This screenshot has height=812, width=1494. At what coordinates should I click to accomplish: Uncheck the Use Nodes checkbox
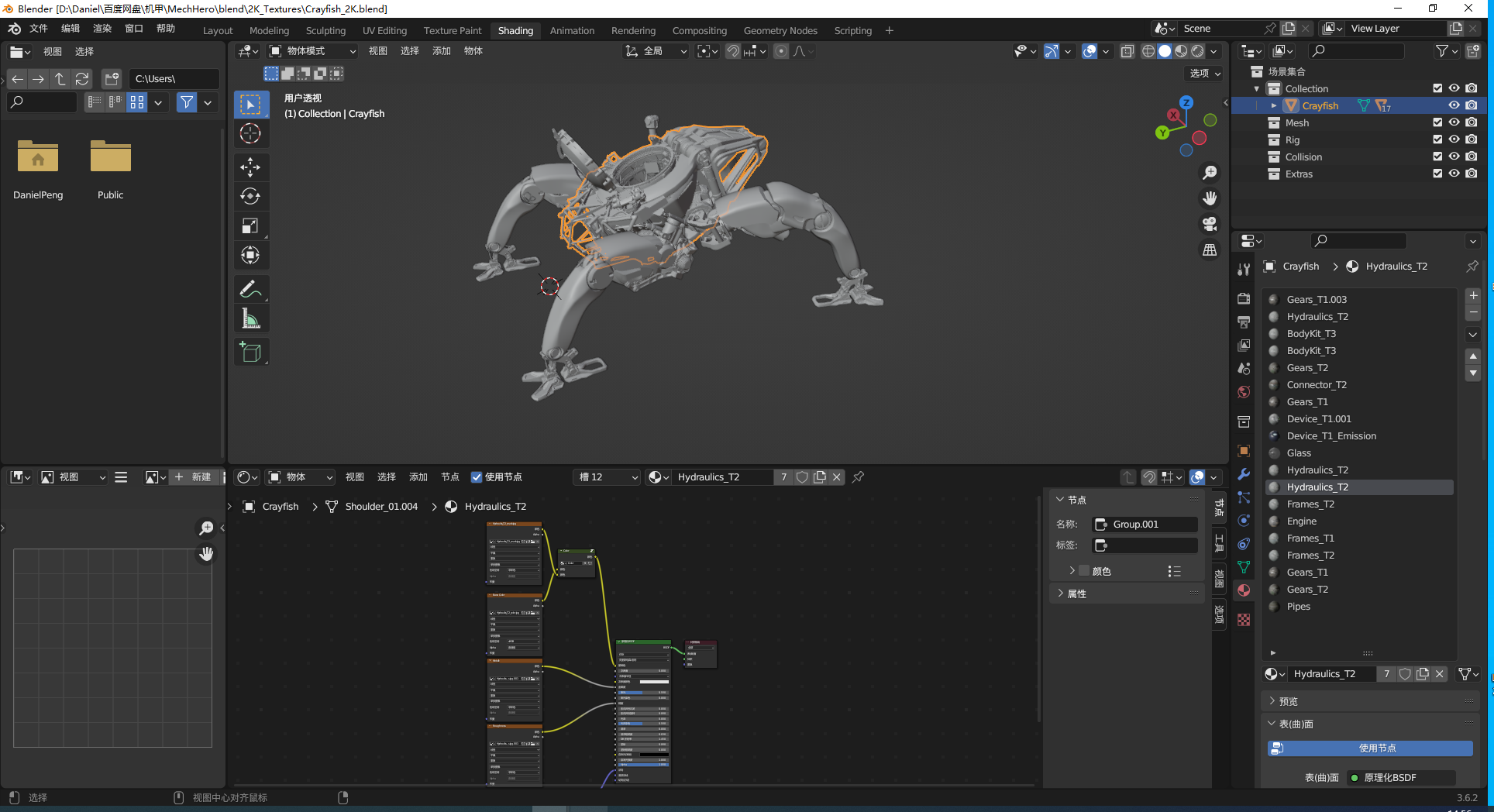coord(477,477)
